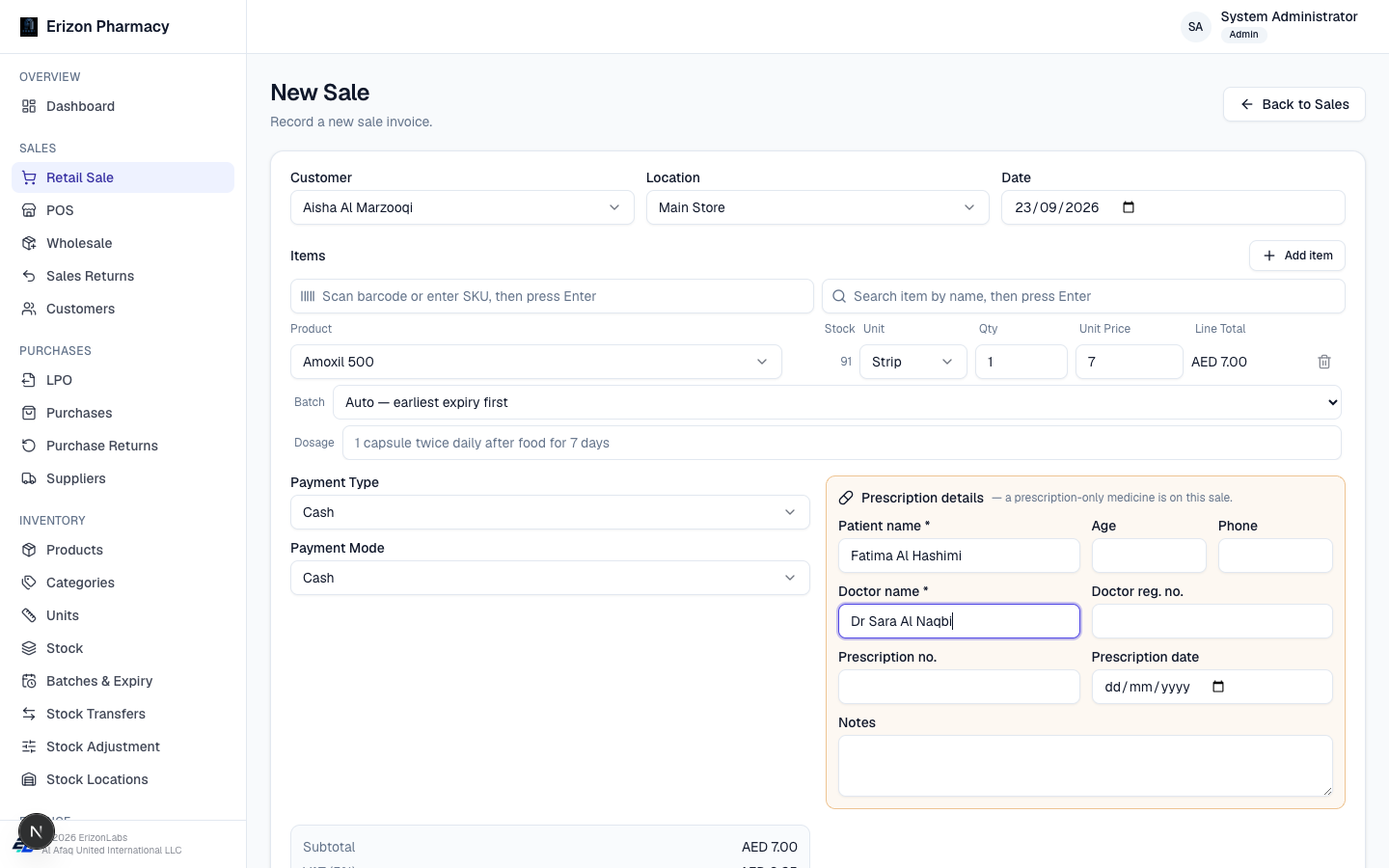
Task: Click the Wholesale box icon
Action: tap(29, 243)
